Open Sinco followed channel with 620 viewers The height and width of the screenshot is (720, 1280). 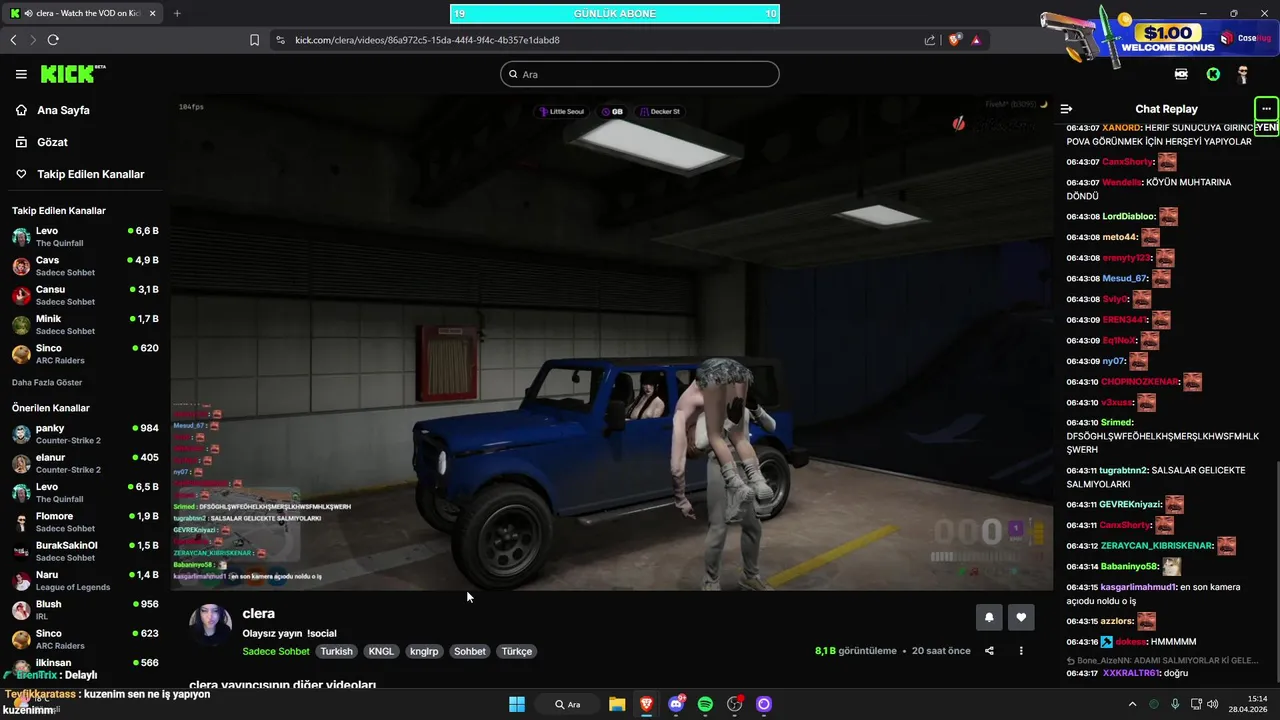point(85,354)
